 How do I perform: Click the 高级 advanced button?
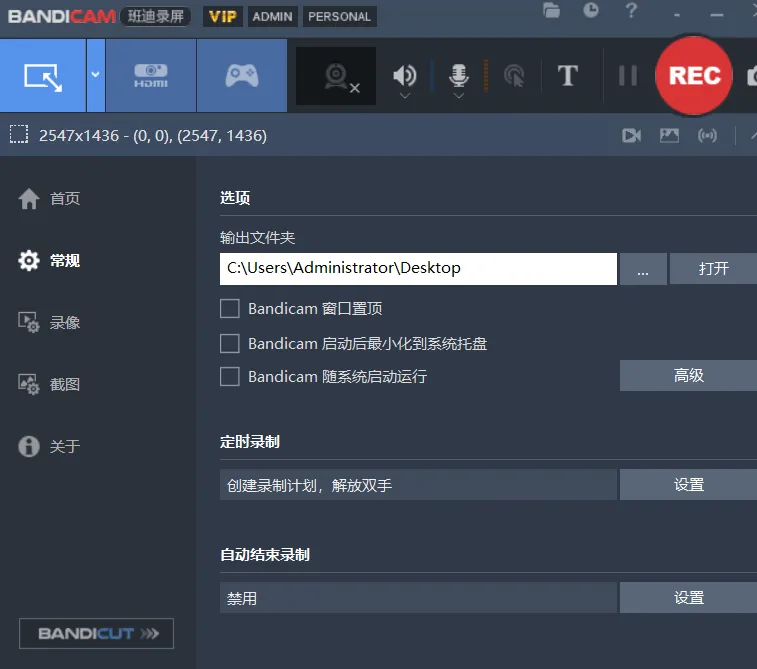(688, 376)
